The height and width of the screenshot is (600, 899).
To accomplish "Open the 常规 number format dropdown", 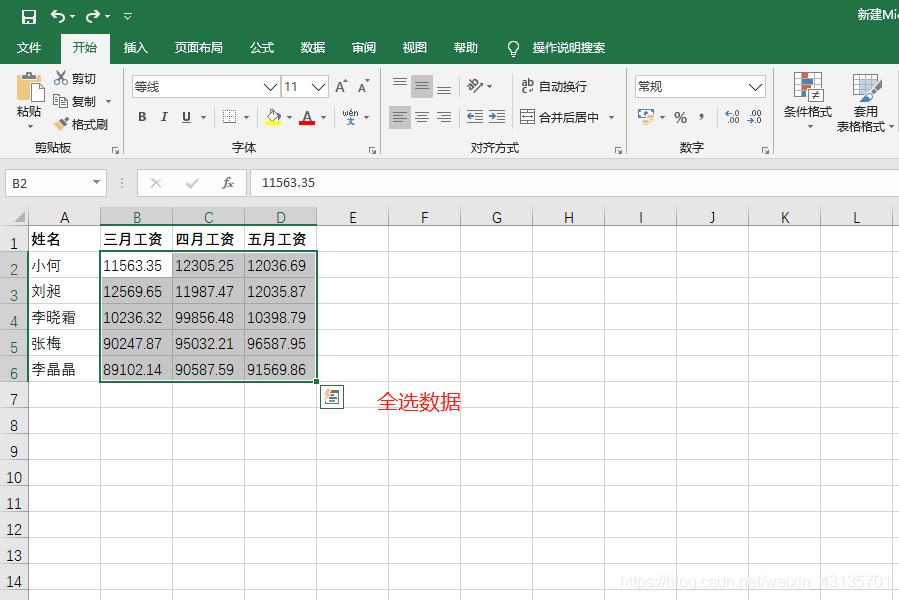I will 756,87.
